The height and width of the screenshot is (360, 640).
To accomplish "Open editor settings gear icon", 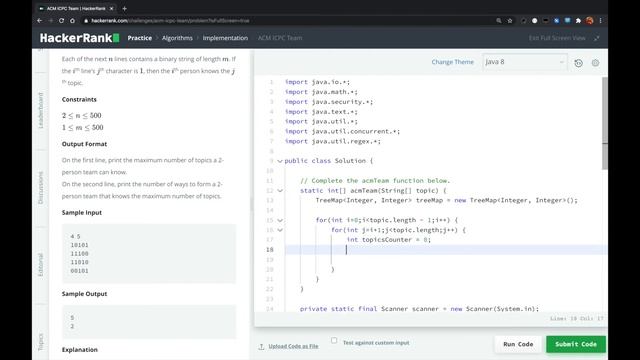I will pos(596,63).
